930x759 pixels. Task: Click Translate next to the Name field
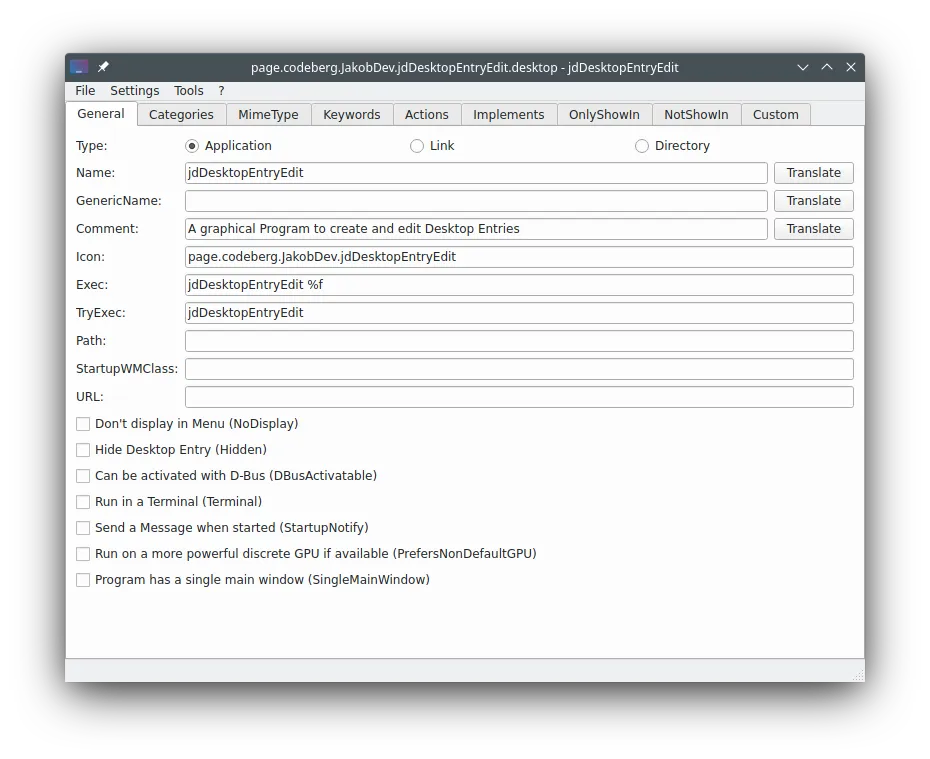point(813,172)
